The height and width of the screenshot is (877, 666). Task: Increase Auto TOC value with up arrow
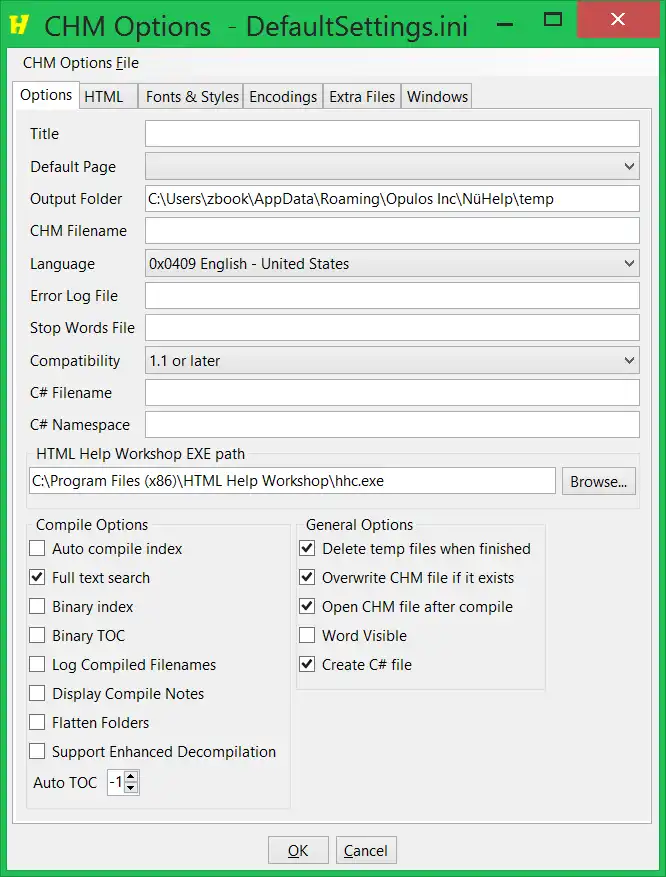coord(131,777)
